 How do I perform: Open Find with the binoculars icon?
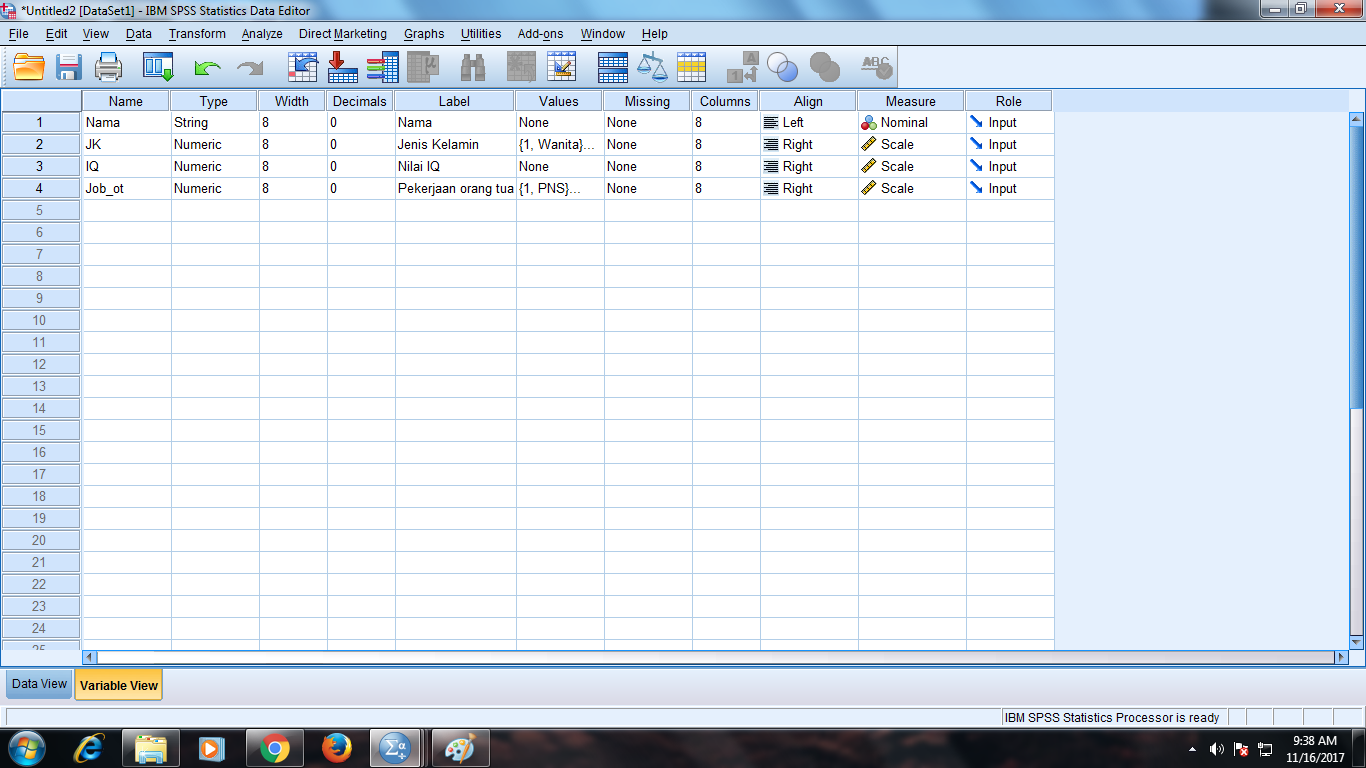click(472, 67)
